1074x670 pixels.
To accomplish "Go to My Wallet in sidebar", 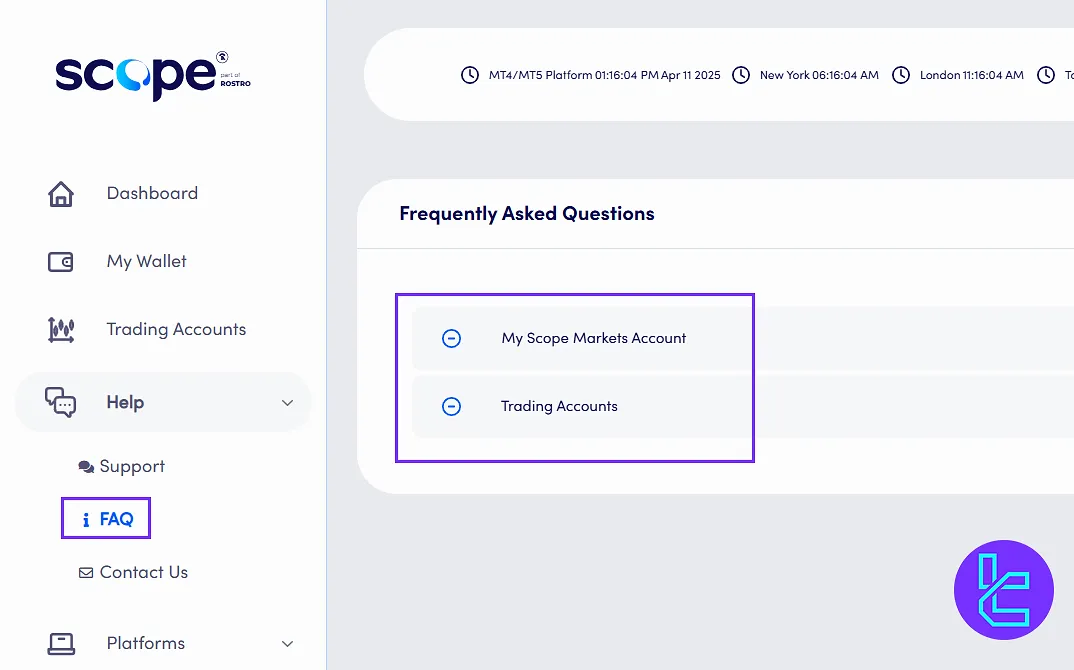I will 147,262.
